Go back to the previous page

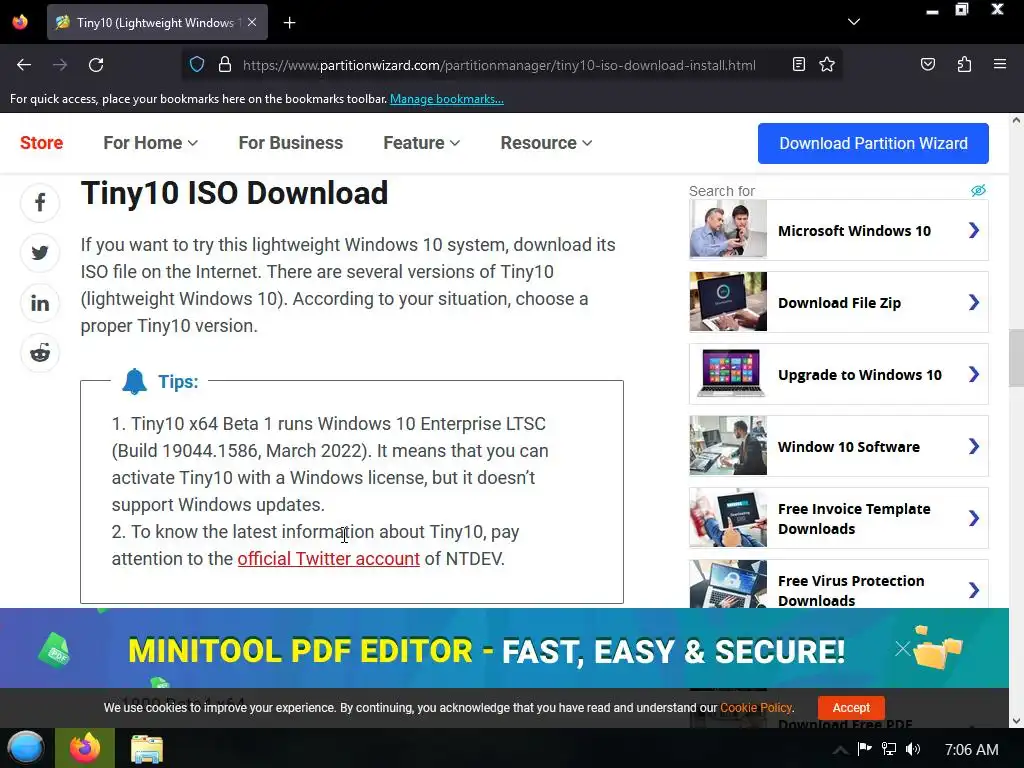click(24, 65)
